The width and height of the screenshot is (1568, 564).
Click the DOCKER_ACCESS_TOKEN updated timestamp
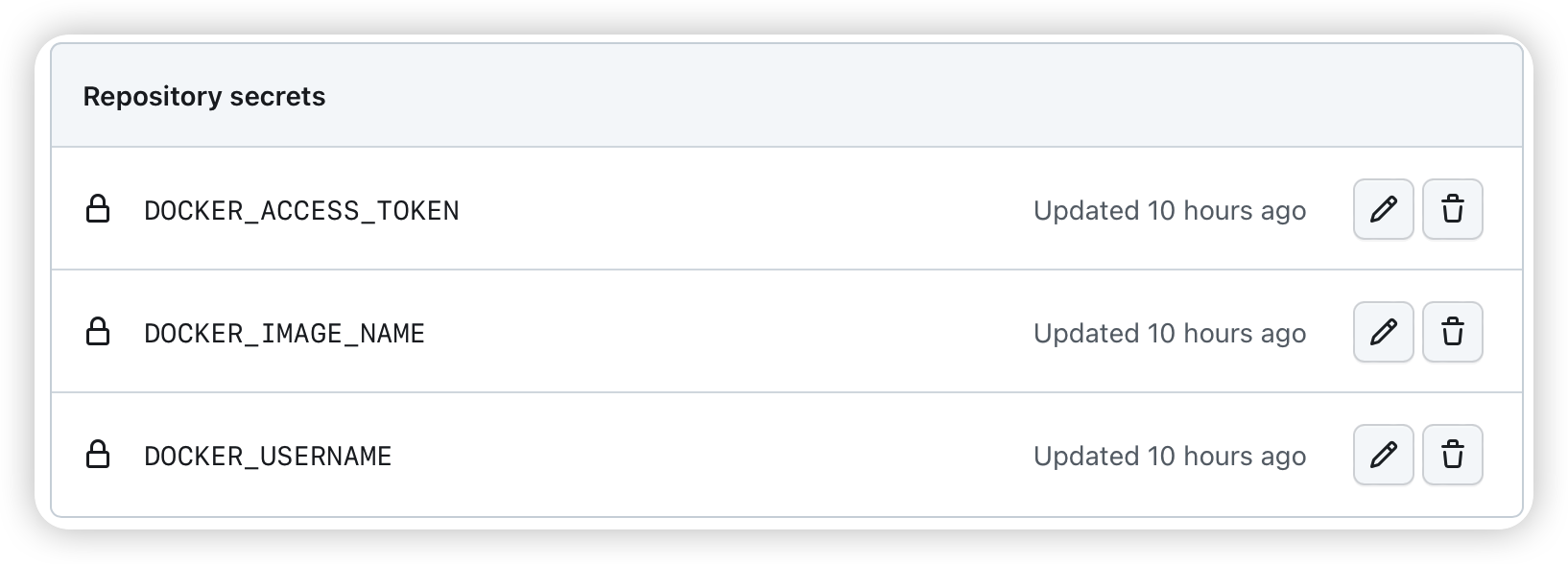click(x=1169, y=211)
